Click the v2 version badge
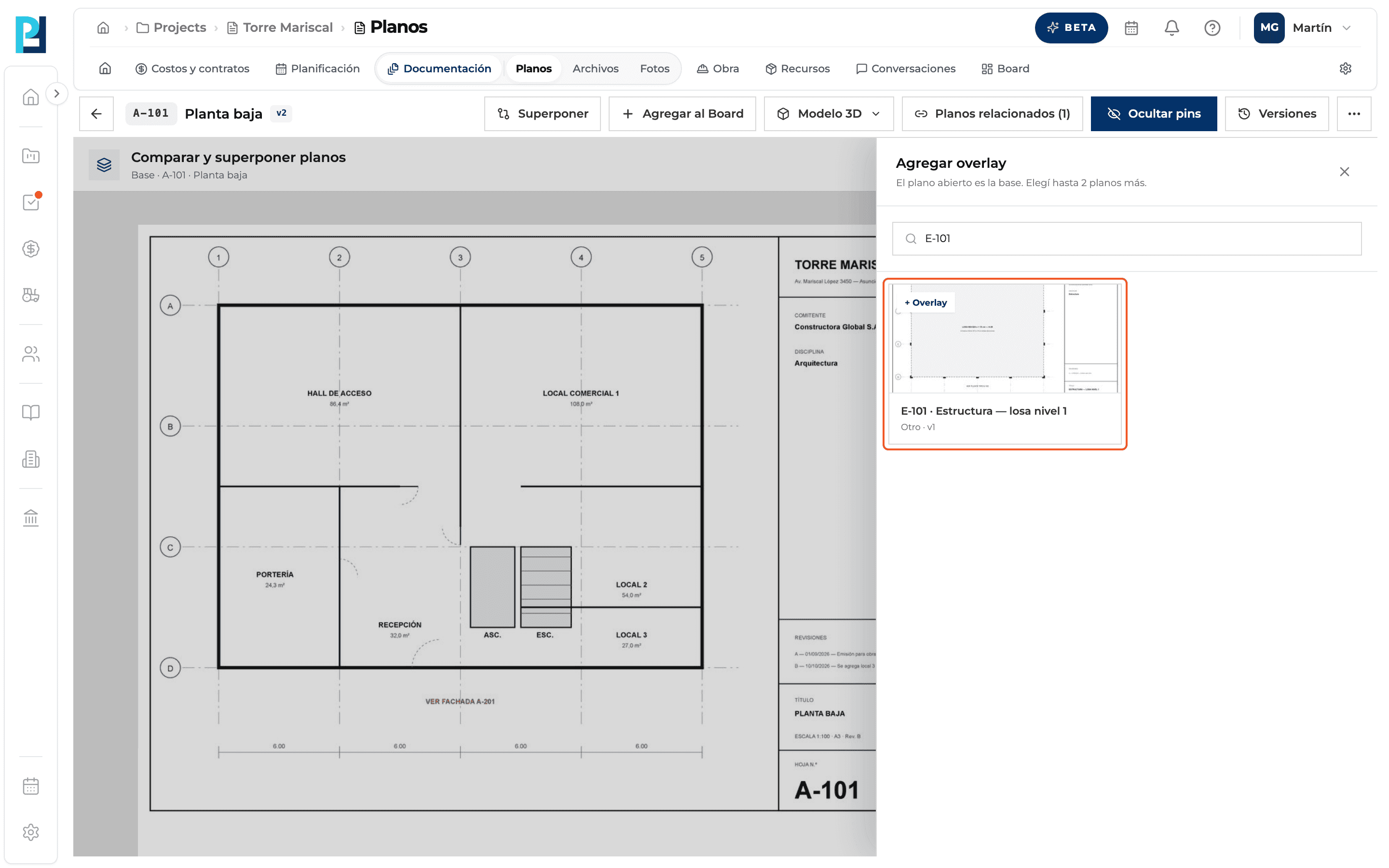This screenshot has height=868, width=1389. click(281, 113)
